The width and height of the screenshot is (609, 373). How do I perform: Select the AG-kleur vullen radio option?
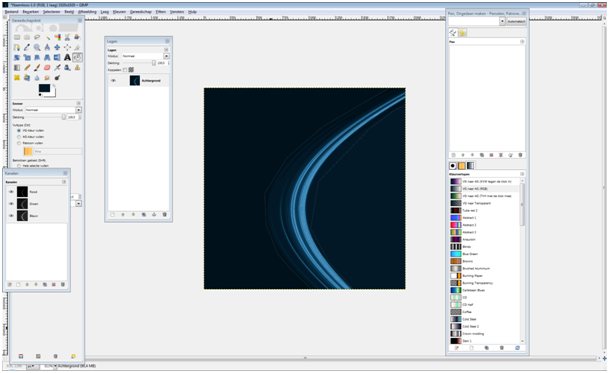click(x=19, y=137)
